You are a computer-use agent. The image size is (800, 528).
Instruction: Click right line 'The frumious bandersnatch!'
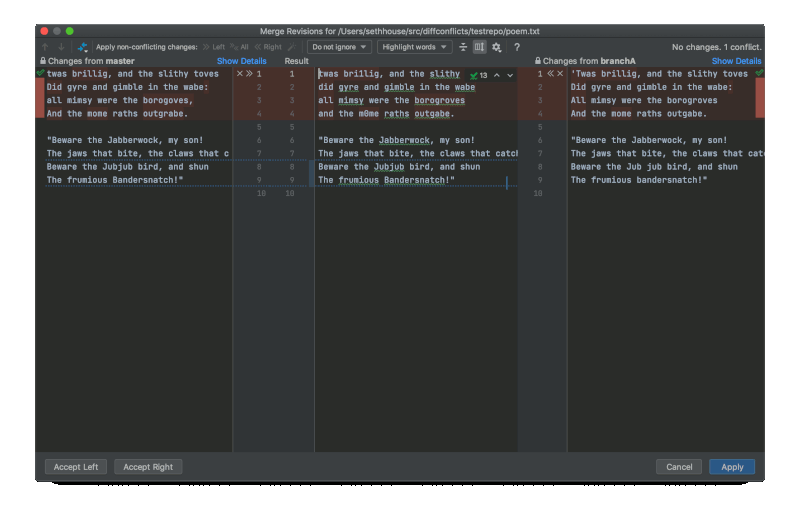[639, 180]
